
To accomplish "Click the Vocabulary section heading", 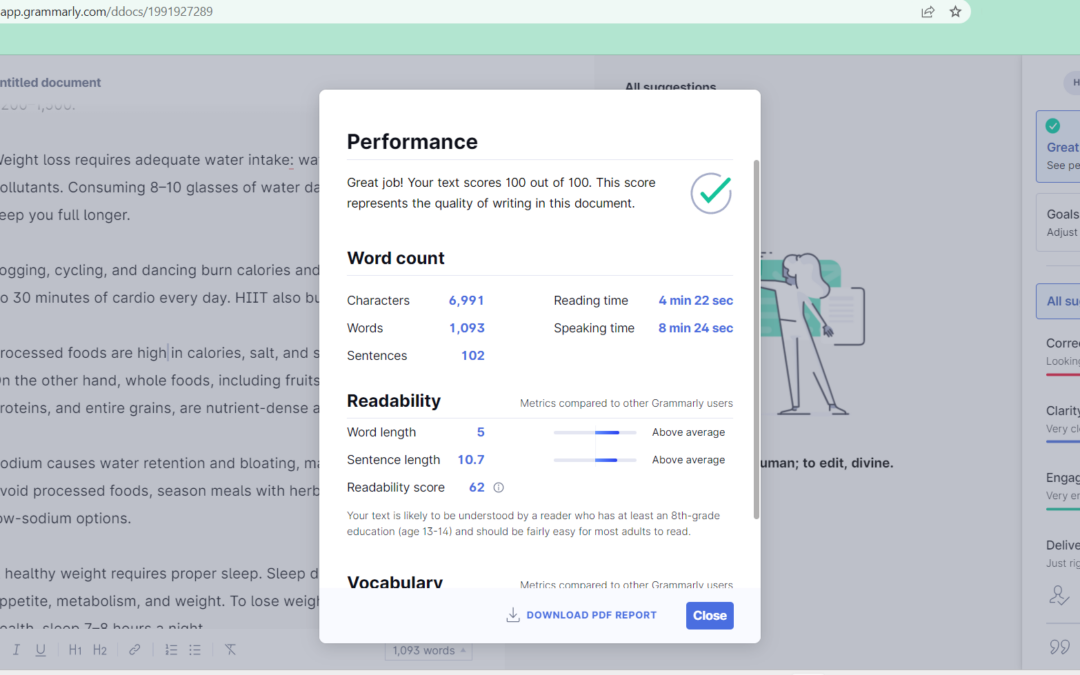I will tap(395, 582).
